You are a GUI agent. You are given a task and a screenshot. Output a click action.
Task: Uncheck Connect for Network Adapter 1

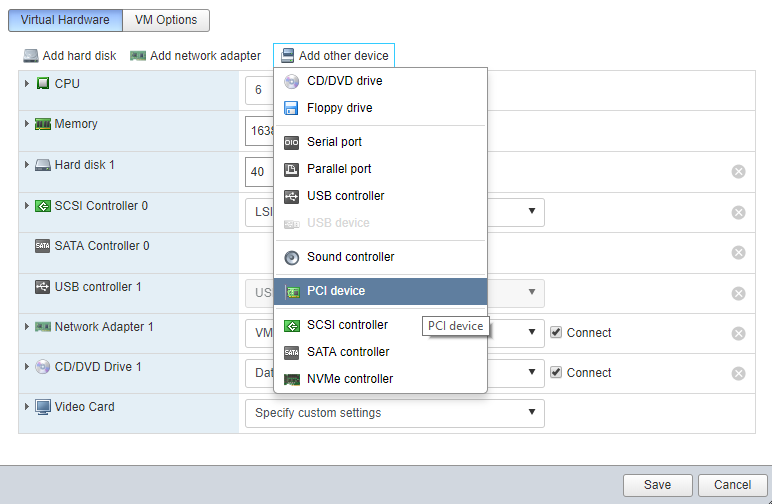pyautogui.click(x=556, y=333)
